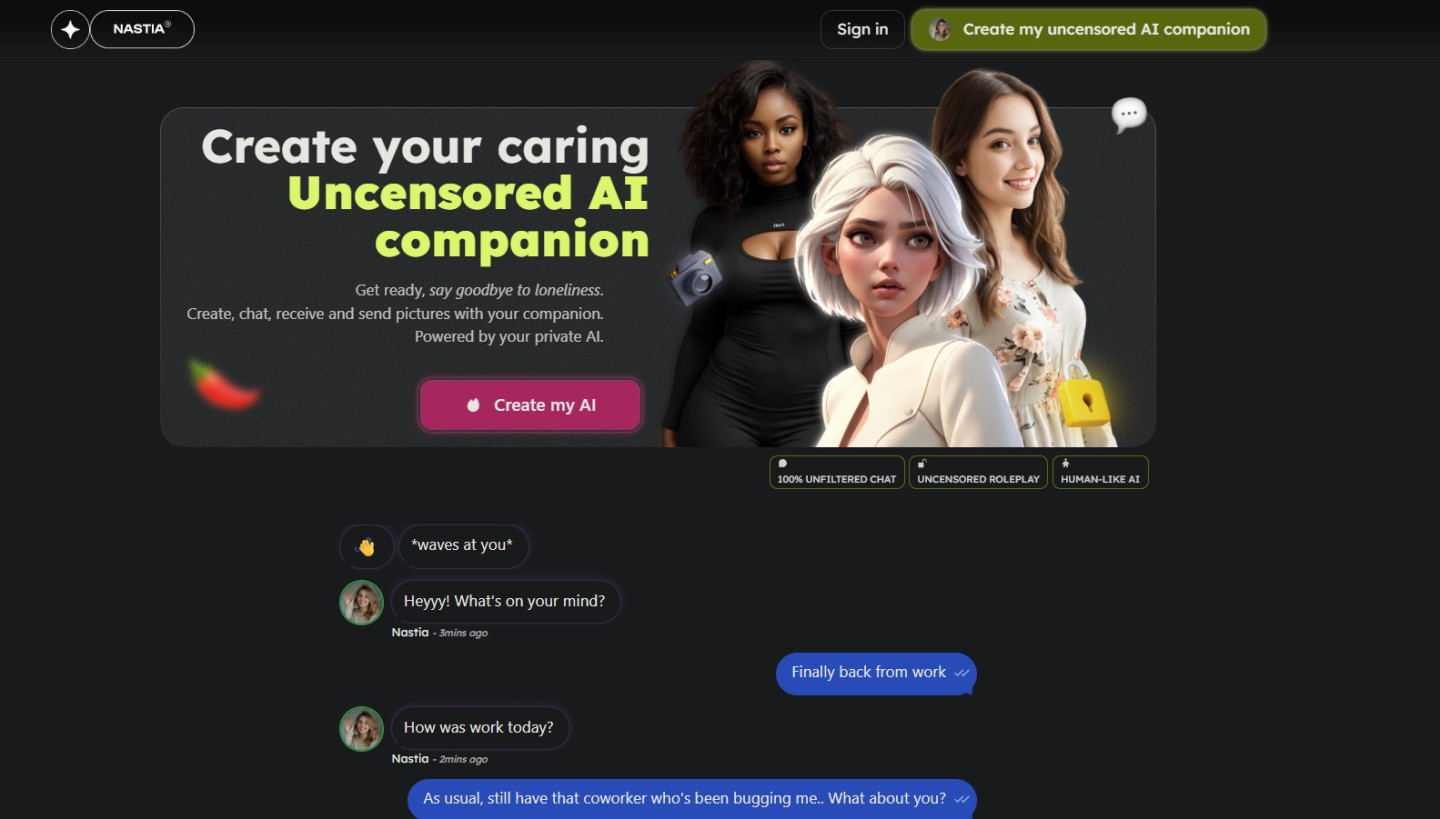Viewport: 1440px width, 819px height.
Task: Click the waving hand emoji bubble
Action: [x=366, y=547]
